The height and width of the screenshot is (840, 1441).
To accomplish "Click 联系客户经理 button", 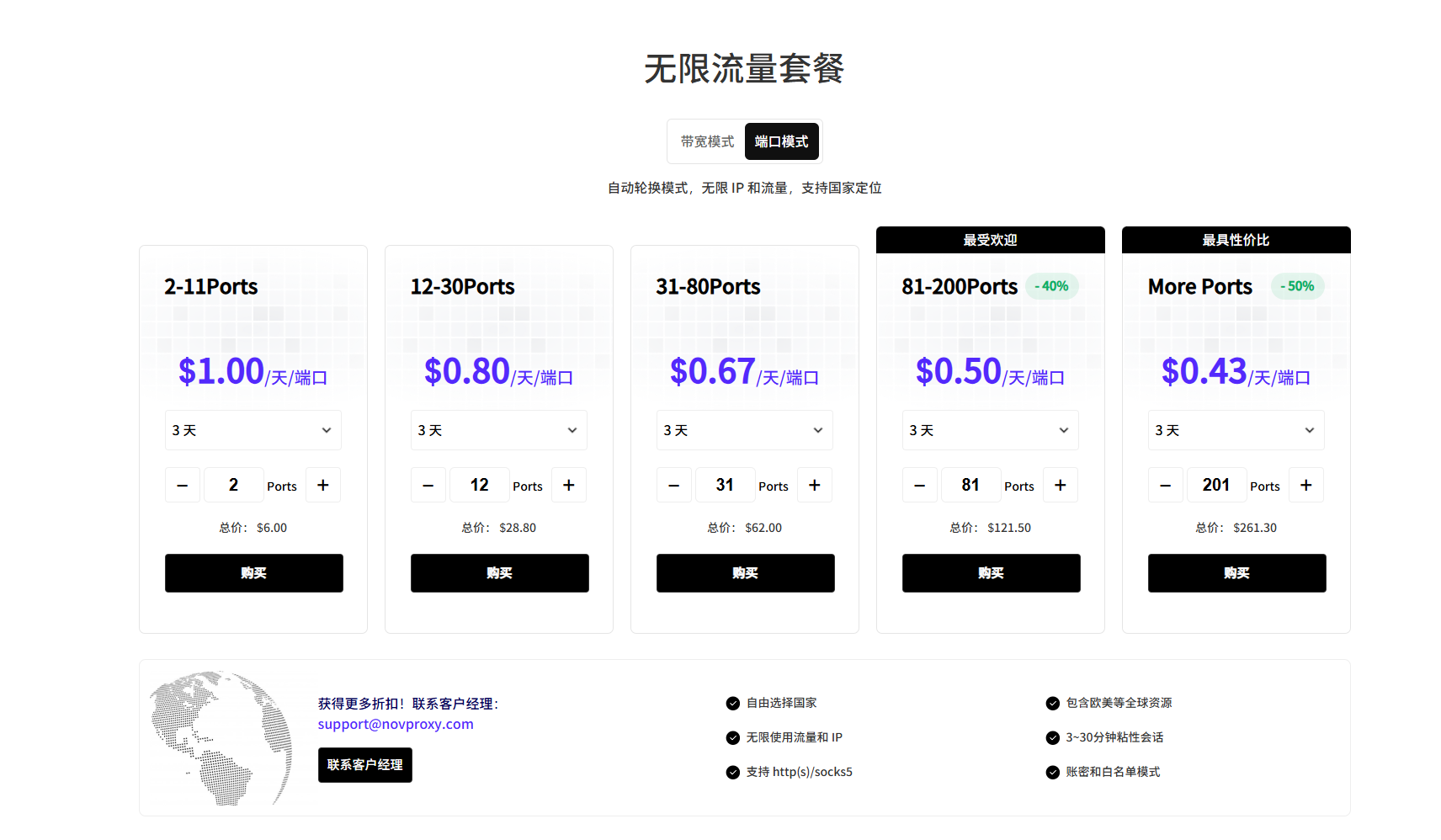I will 365,765.
